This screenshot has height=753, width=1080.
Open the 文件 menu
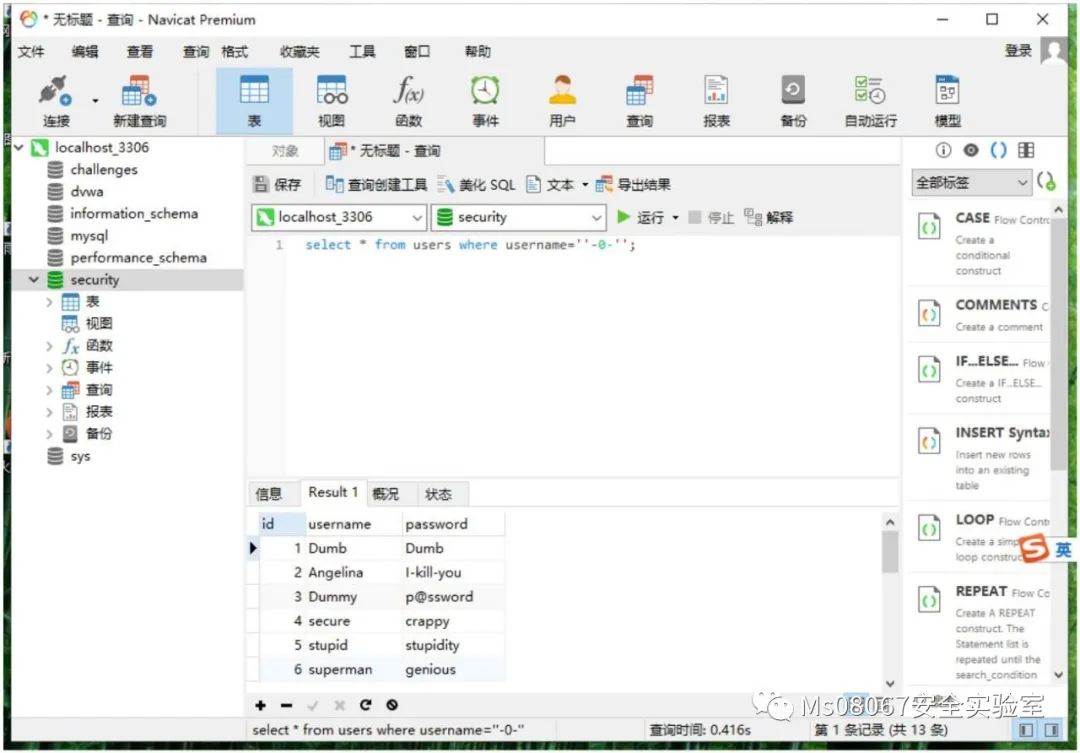click(x=30, y=51)
